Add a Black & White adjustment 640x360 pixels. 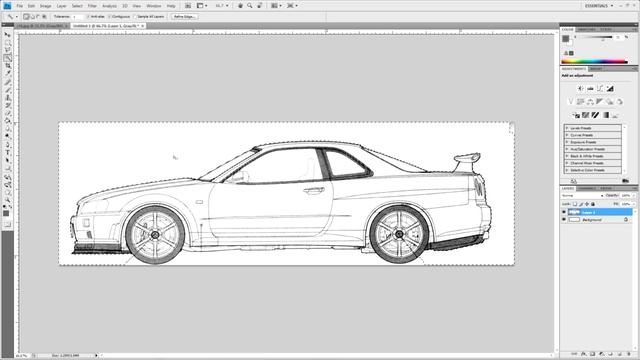click(x=600, y=102)
